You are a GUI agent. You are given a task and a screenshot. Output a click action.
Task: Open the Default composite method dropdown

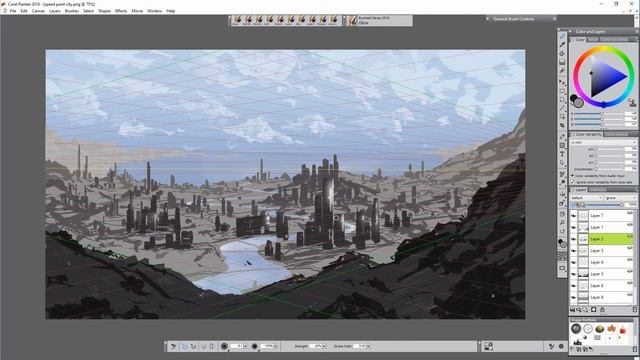coord(586,198)
